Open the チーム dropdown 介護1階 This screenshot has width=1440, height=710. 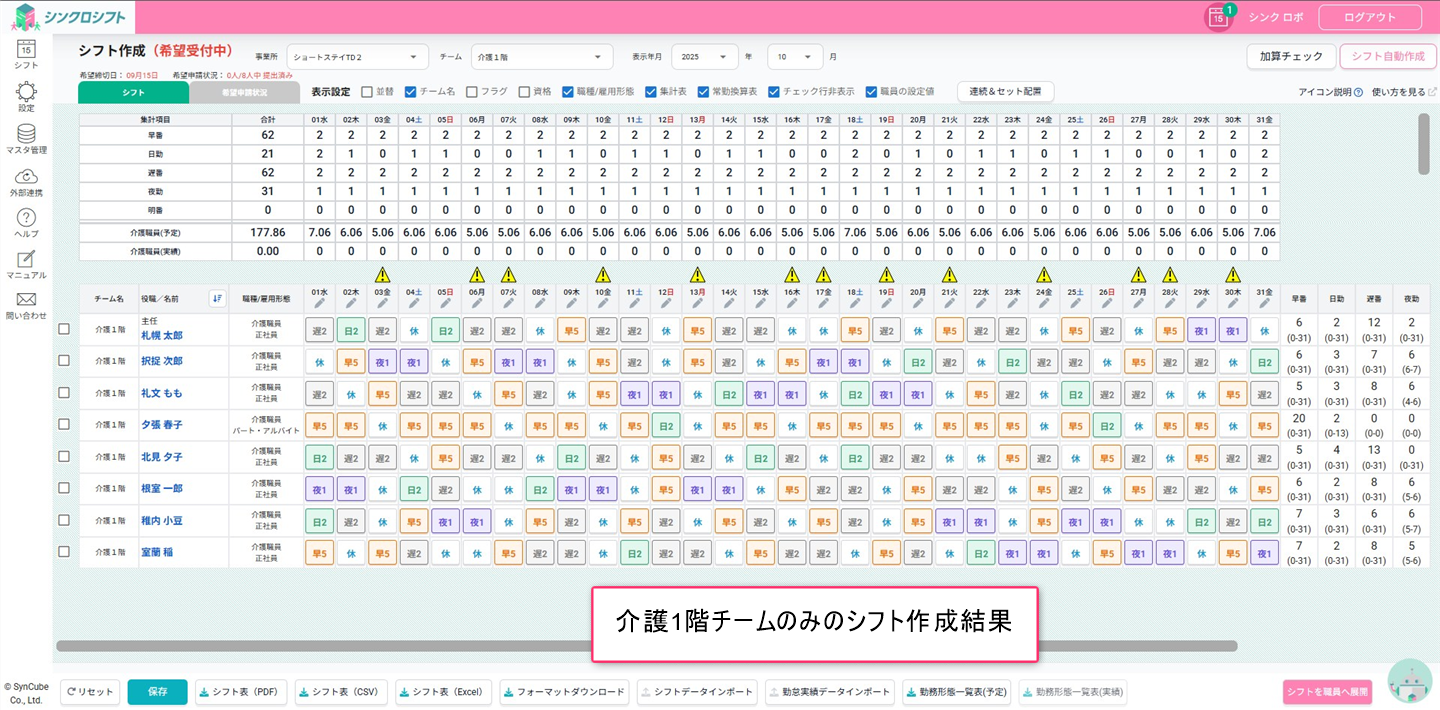(541, 57)
